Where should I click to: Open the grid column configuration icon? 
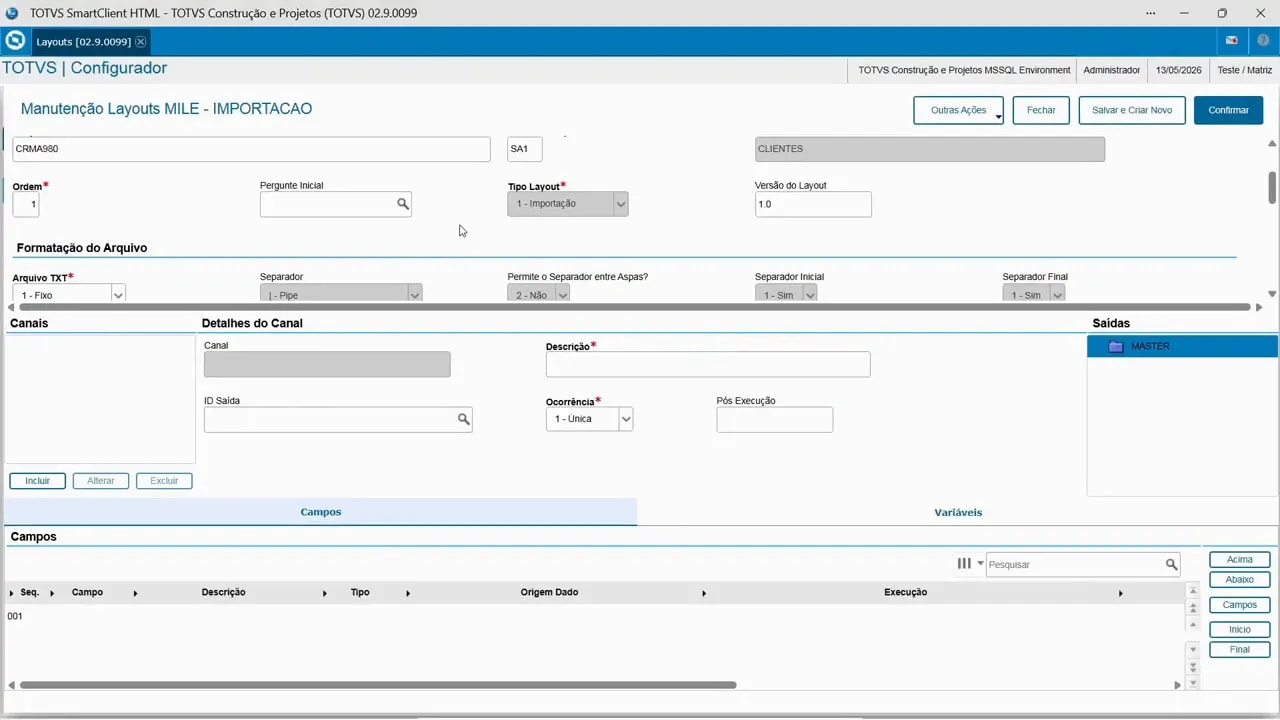[964, 564]
